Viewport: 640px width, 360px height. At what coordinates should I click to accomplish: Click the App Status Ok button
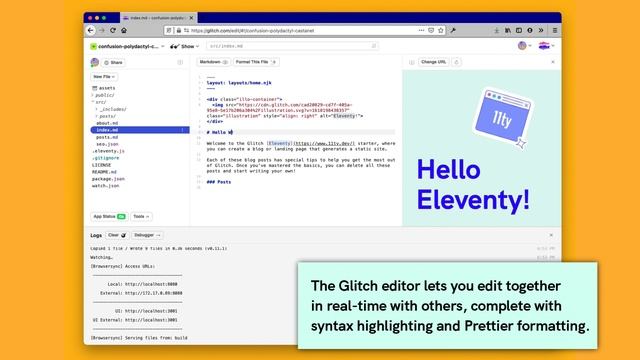point(109,216)
